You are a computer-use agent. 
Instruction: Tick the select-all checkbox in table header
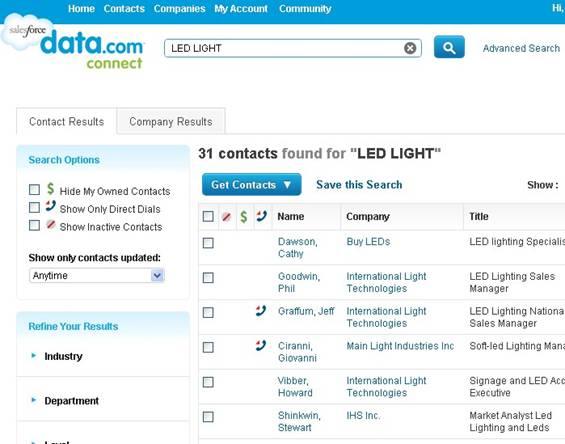pyautogui.click(x=208, y=217)
